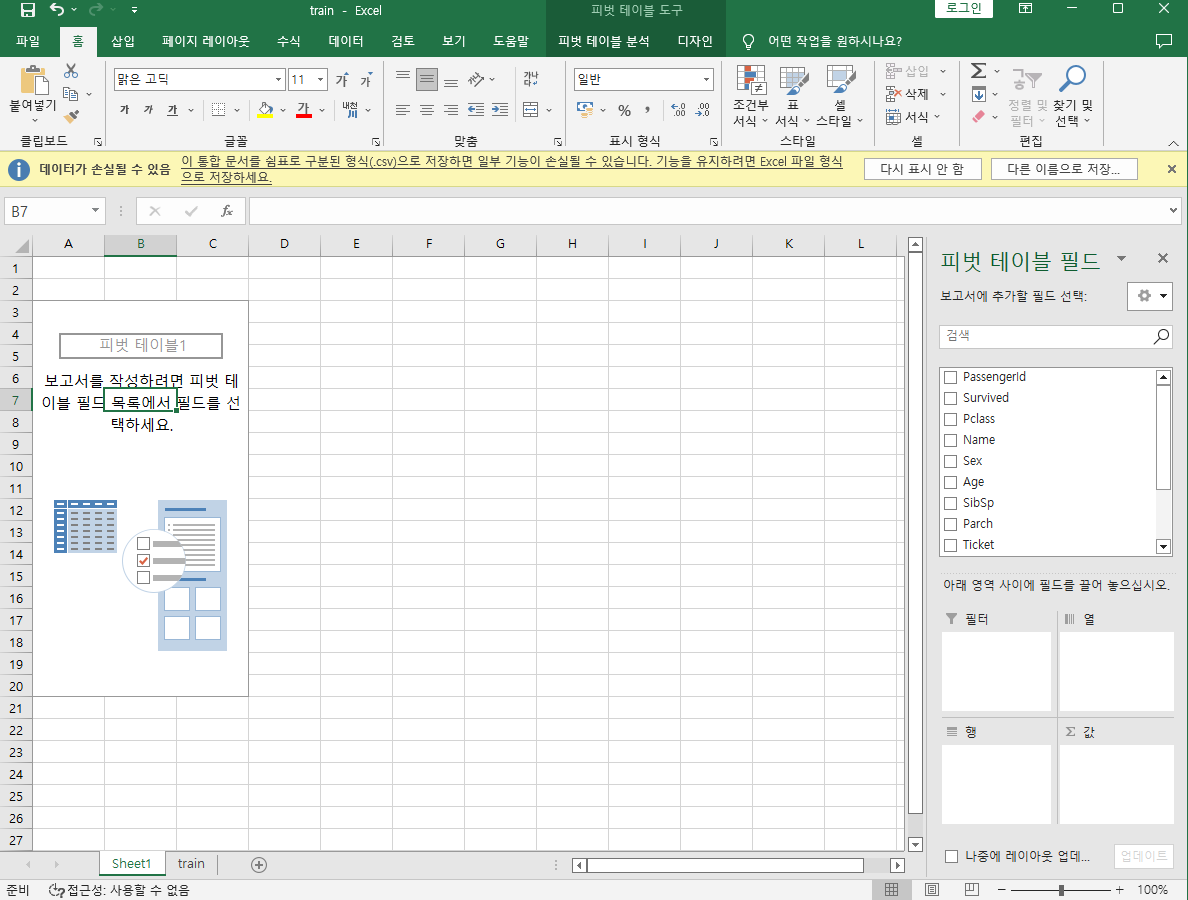Click the align text right icon
1188x900 pixels.
click(451, 110)
